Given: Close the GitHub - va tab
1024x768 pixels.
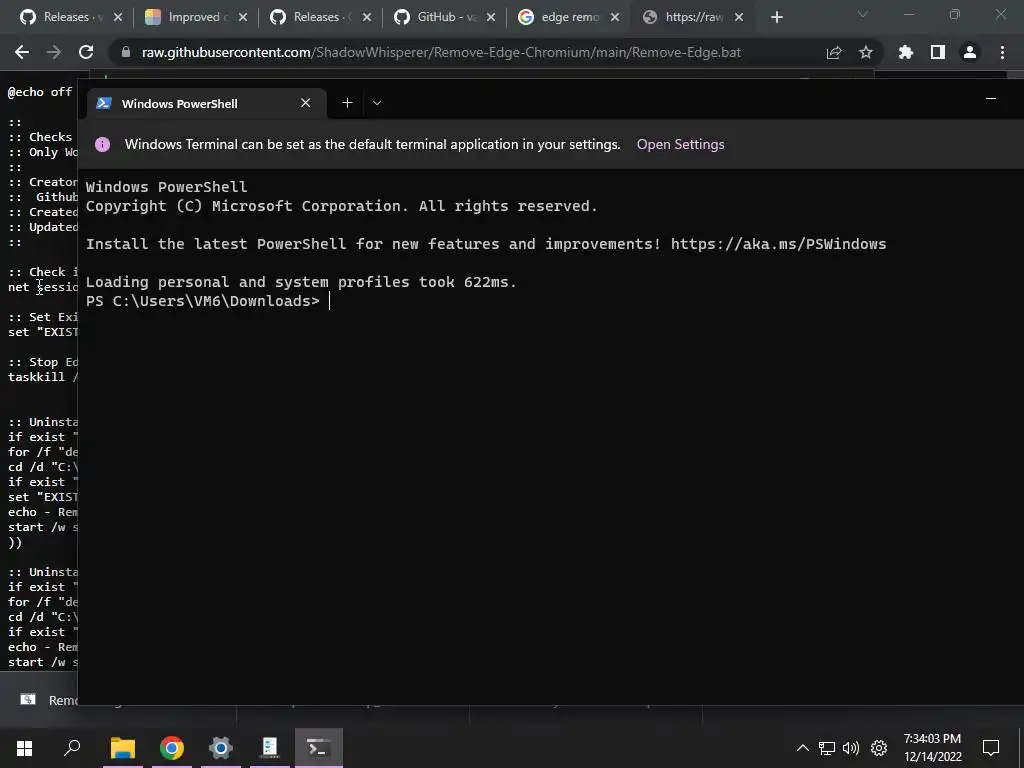Looking at the screenshot, I should (x=491, y=17).
